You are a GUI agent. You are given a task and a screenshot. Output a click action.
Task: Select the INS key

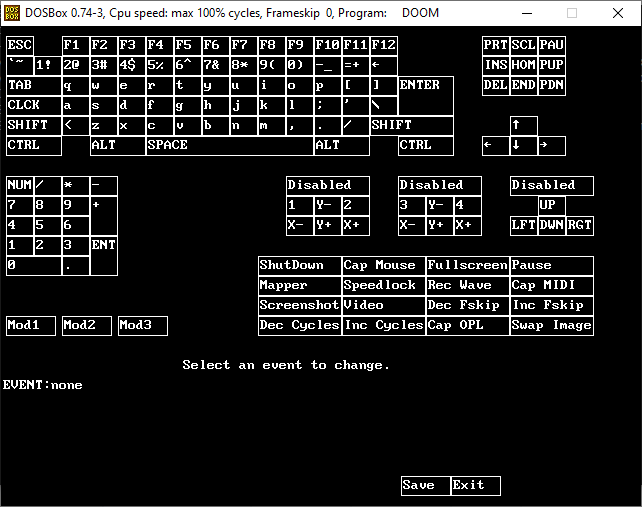(496, 65)
